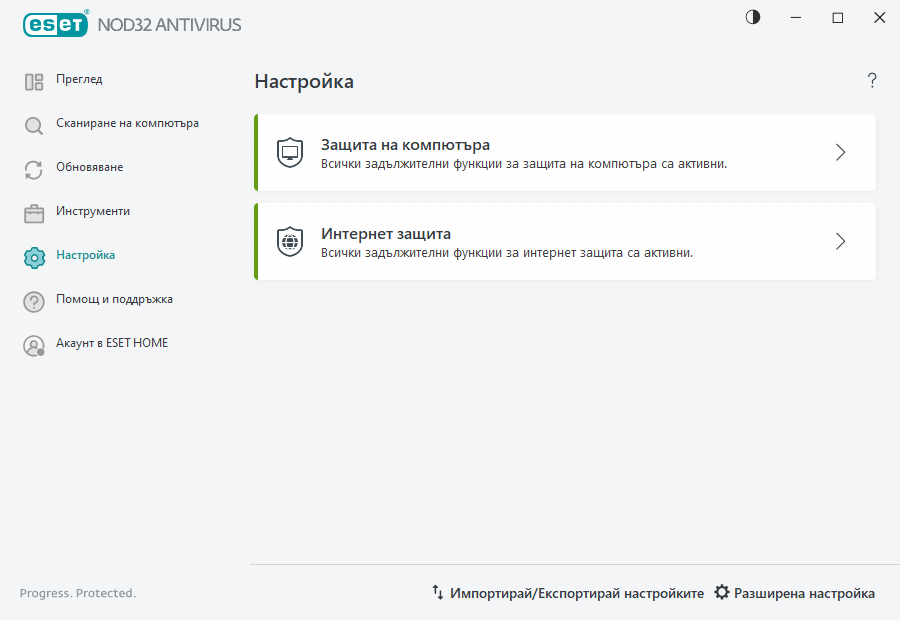This screenshot has width=900, height=620.
Task: Open the Сканиране на компютъра section
Action: [126, 124]
